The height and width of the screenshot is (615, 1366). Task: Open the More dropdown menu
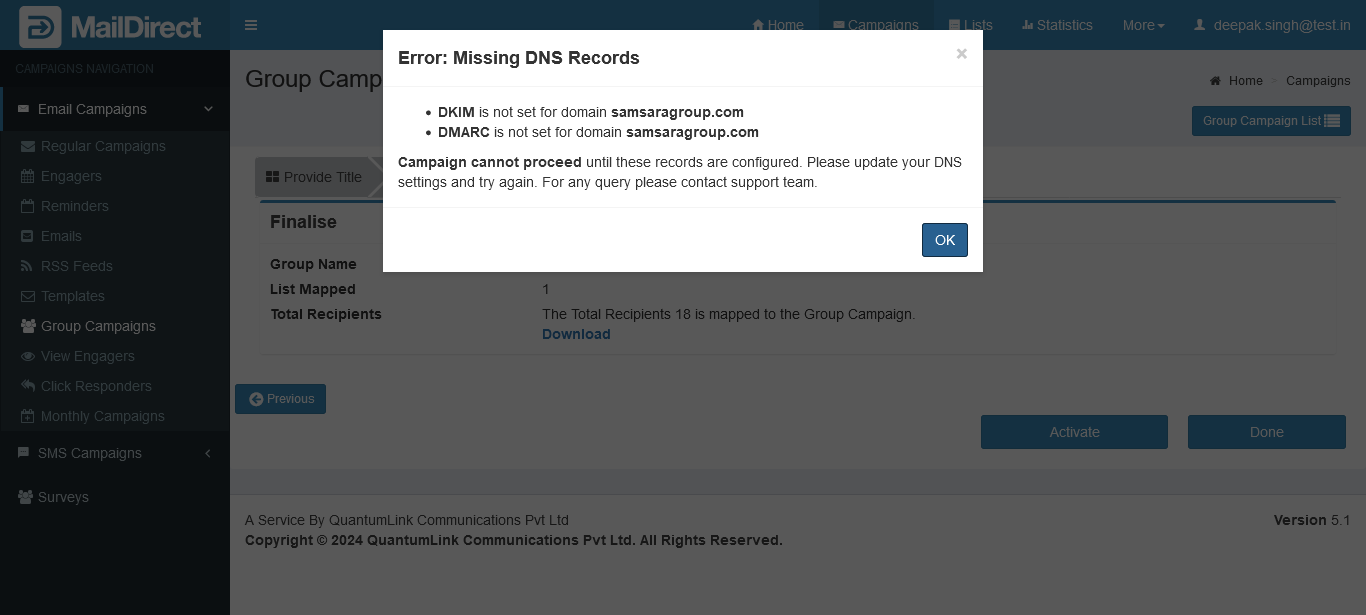[x=1143, y=25]
